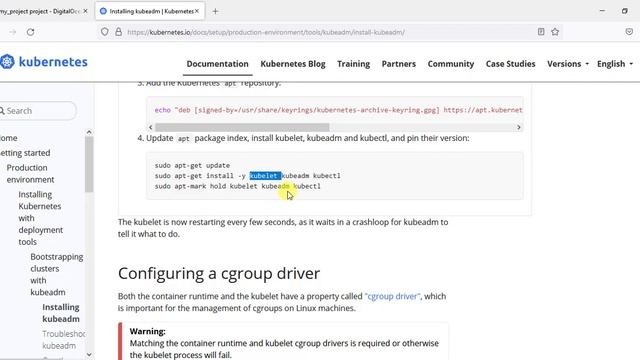Click the padlock site info icon
Screen dimensions: 640x360
[118, 32]
